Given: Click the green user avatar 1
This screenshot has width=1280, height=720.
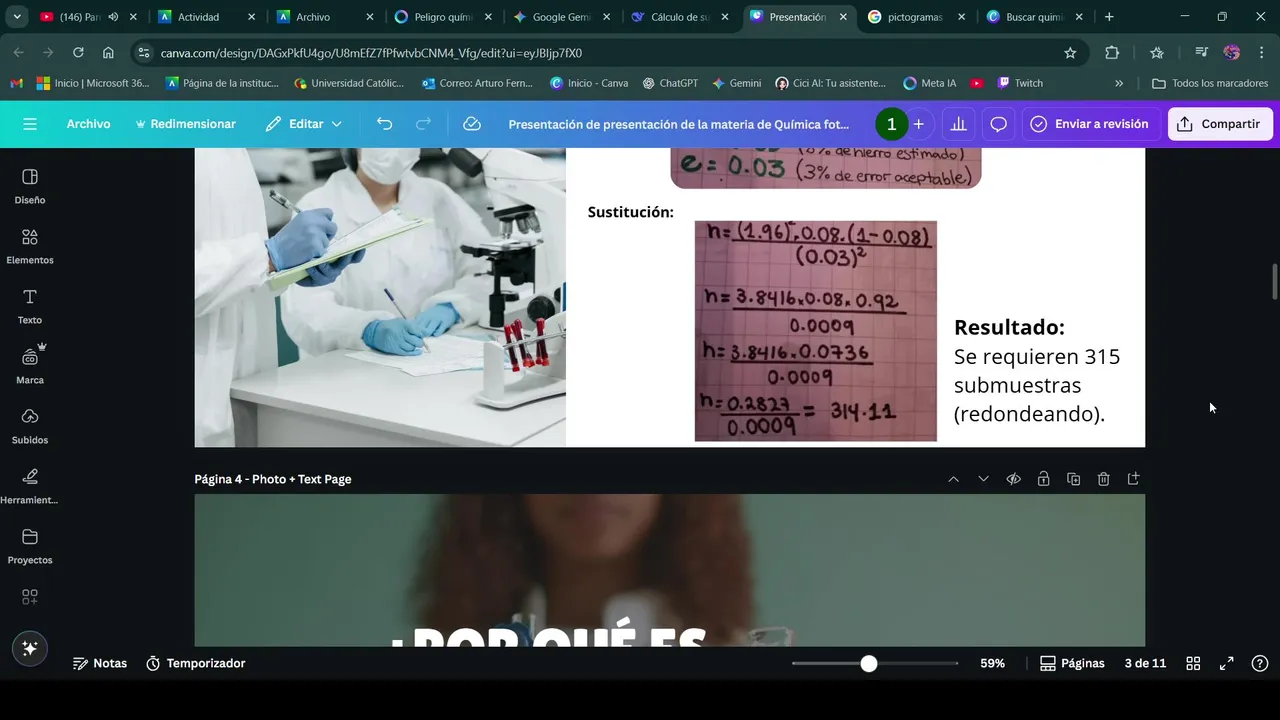Looking at the screenshot, I should point(891,124).
